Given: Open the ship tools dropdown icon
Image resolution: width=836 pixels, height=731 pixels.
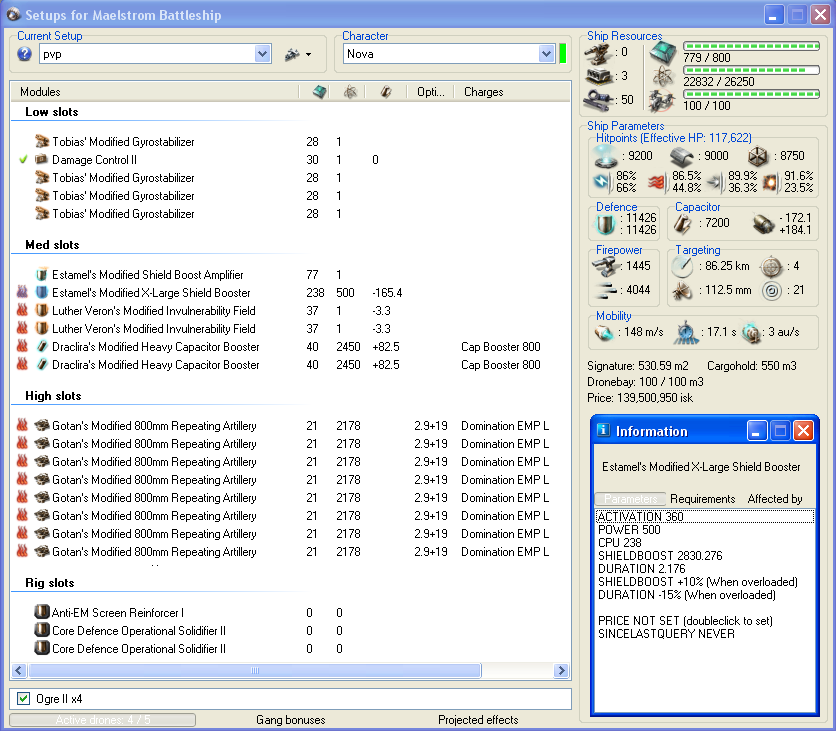Looking at the screenshot, I should pyautogui.click(x=297, y=54).
